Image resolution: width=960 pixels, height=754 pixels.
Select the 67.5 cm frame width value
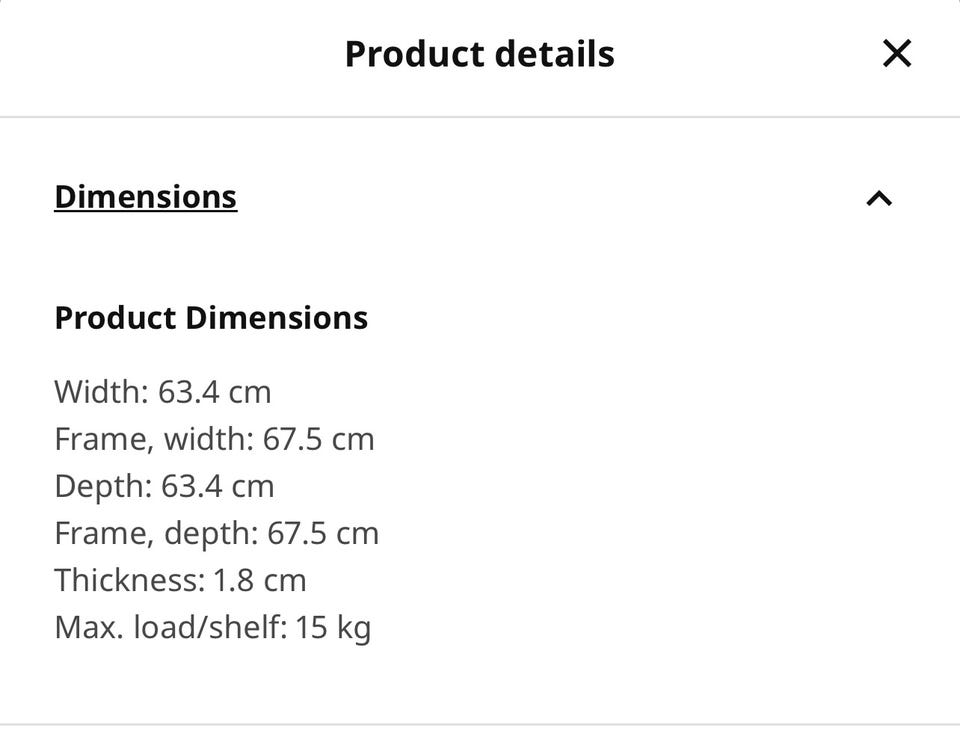click(319, 439)
